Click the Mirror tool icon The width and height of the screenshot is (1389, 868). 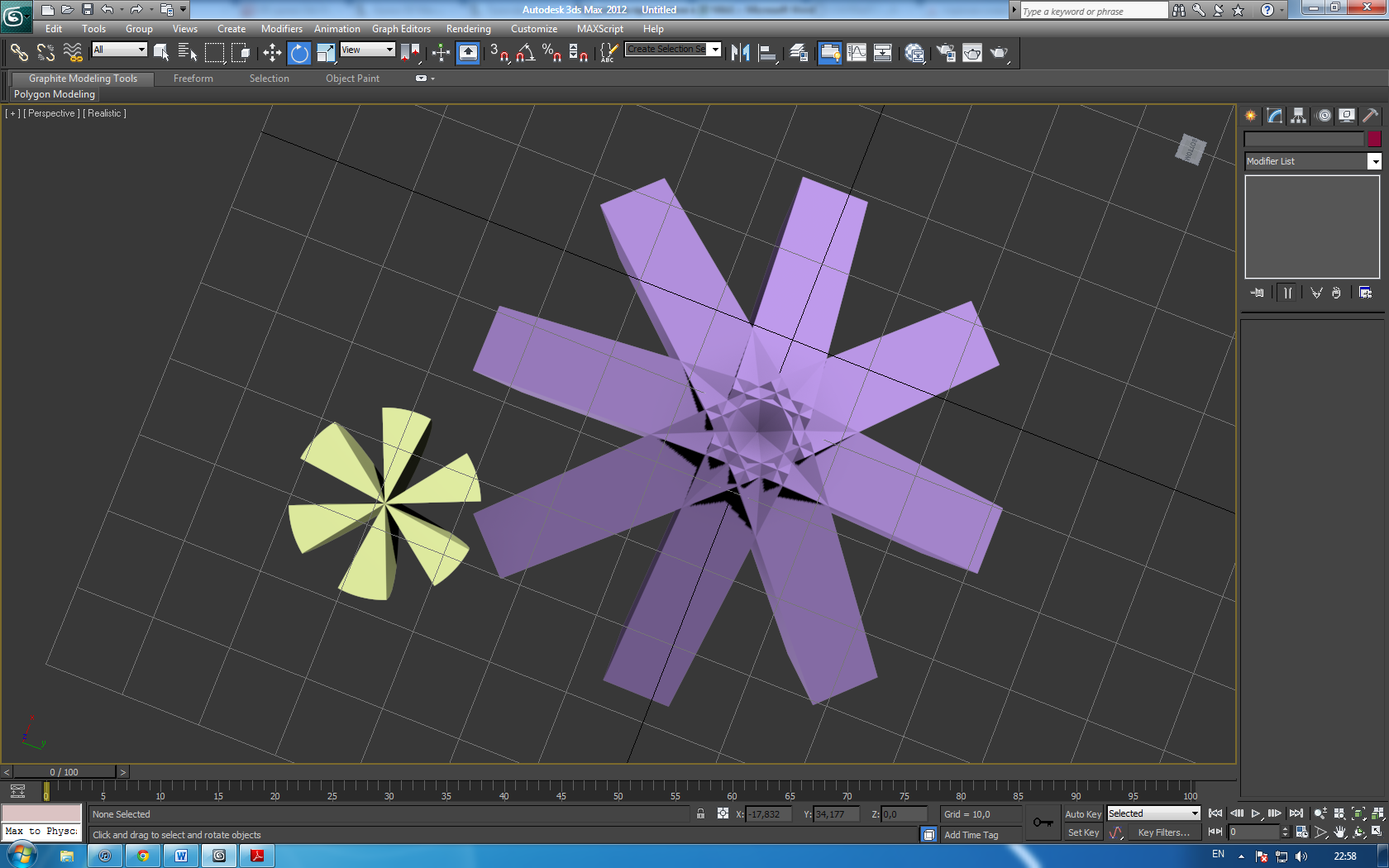[x=740, y=53]
